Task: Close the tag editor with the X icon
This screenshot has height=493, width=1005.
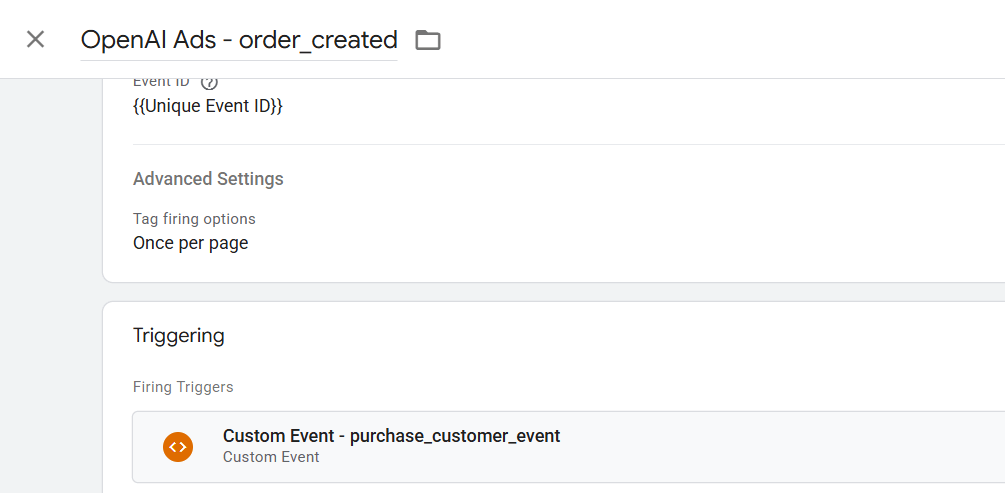Action: [35, 40]
